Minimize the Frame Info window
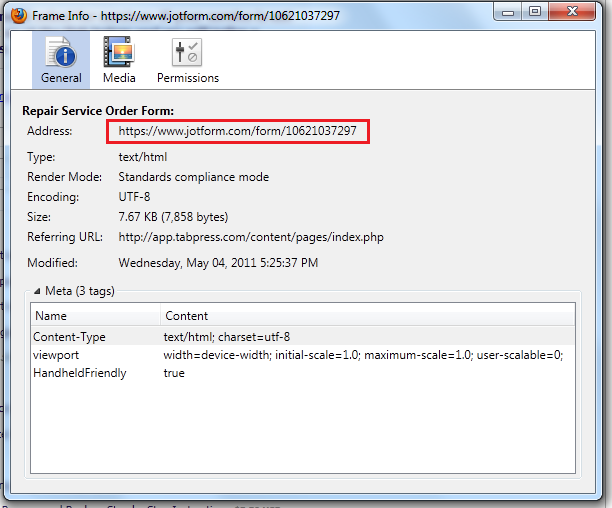612x508 pixels. [x=508, y=11]
